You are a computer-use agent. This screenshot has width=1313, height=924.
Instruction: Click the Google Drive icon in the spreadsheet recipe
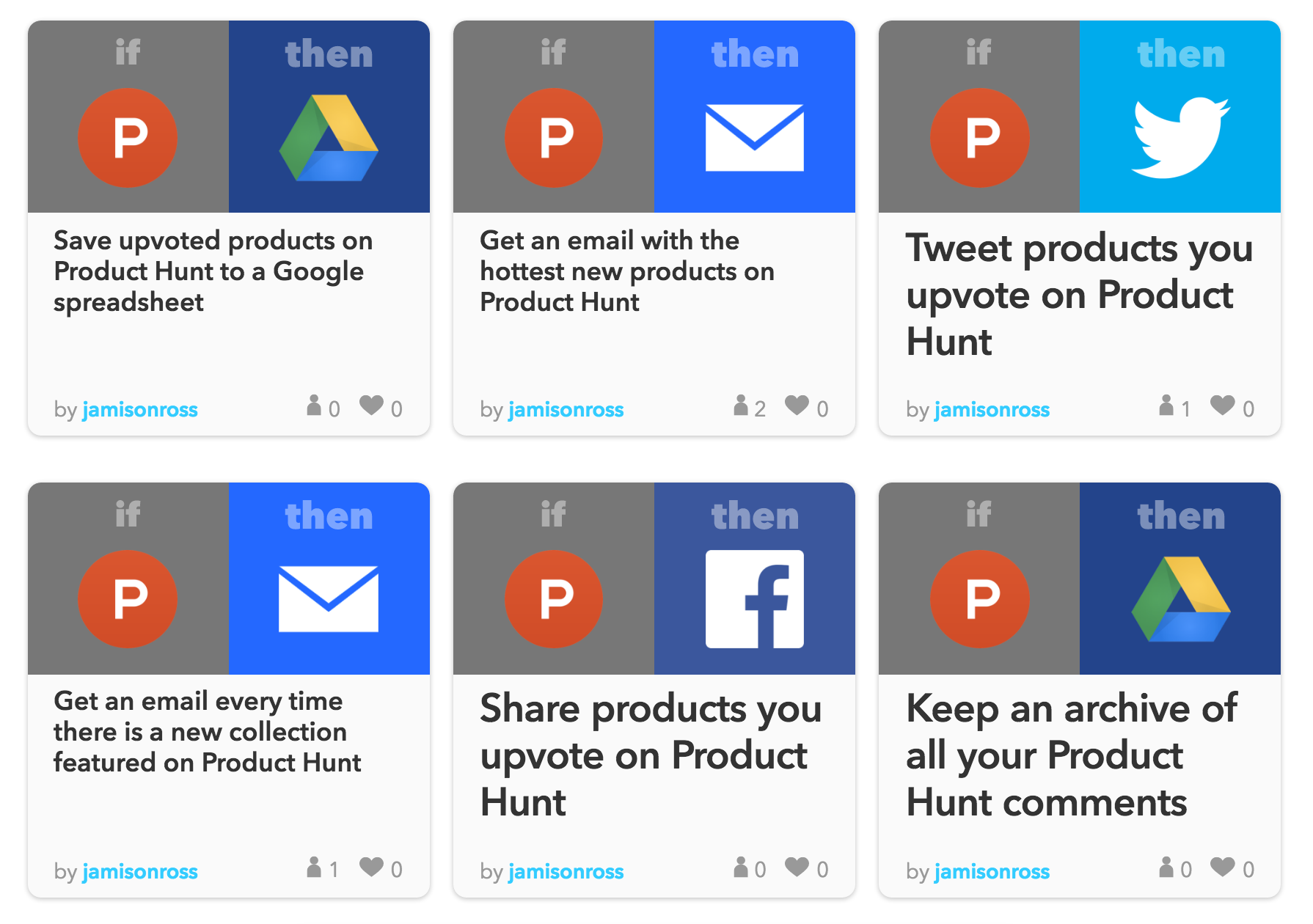[x=329, y=138]
